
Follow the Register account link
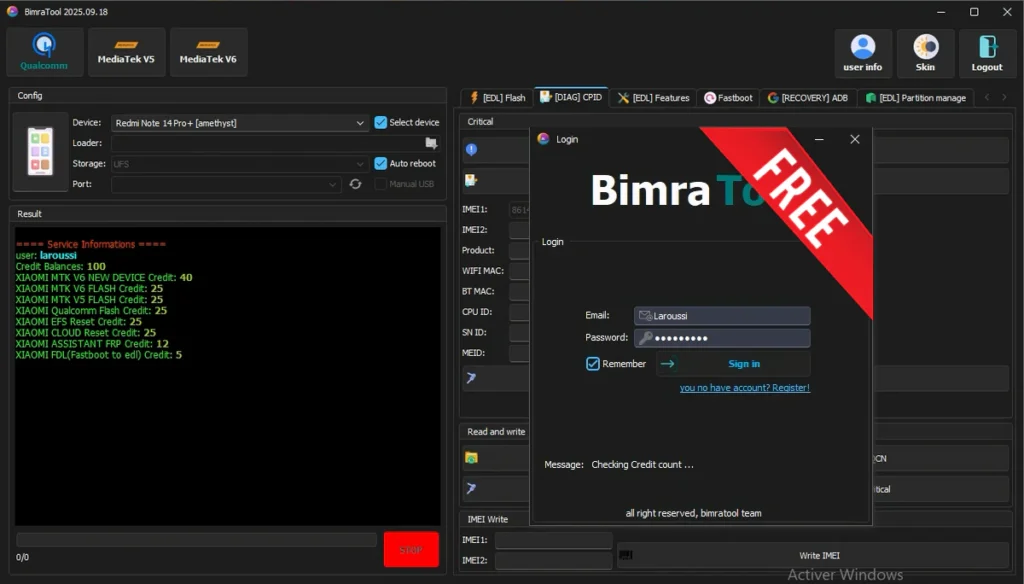click(x=744, y=388)
